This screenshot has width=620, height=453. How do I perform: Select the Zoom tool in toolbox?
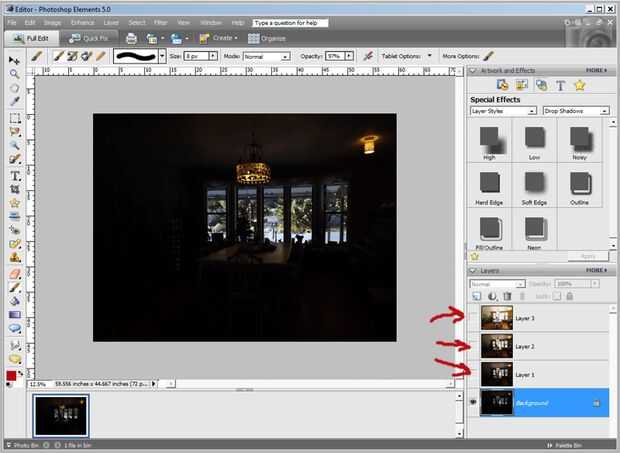tap(14, 74)
